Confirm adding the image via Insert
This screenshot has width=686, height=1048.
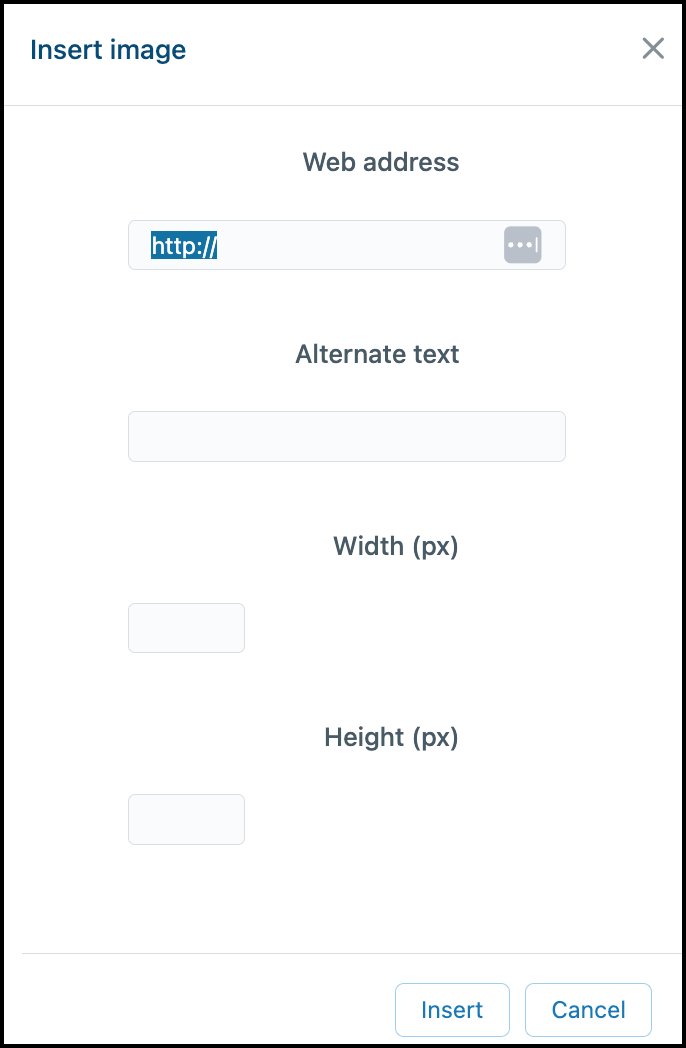(x=452, y=1009)
